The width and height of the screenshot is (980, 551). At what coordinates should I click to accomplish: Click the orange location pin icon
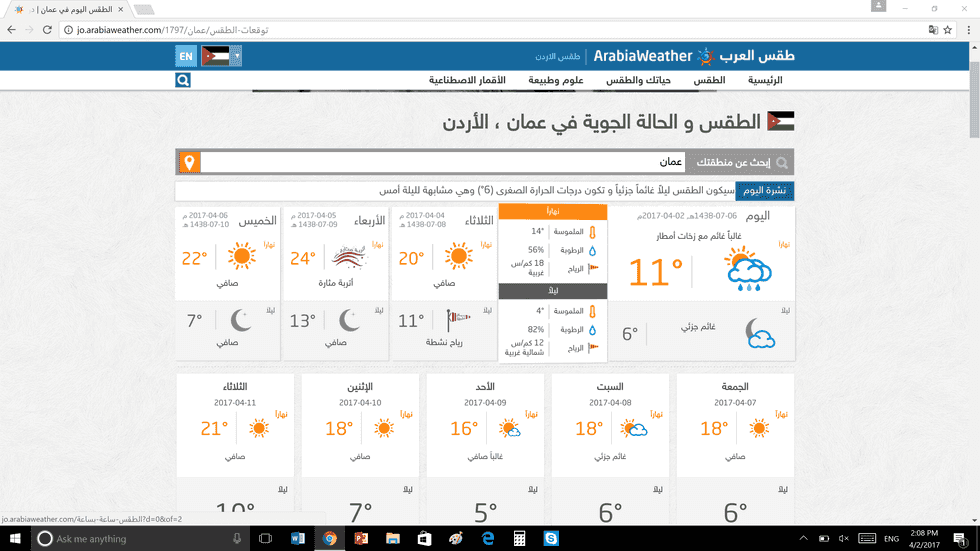(188, 162)
